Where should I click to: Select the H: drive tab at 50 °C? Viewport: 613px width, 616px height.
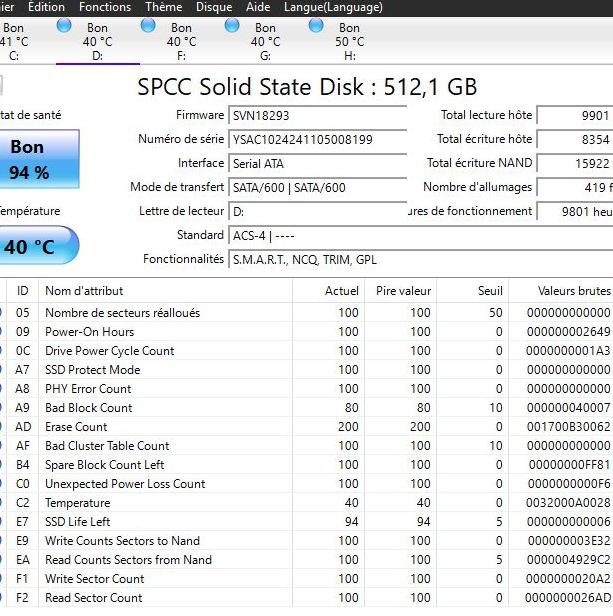pos(350,42)
